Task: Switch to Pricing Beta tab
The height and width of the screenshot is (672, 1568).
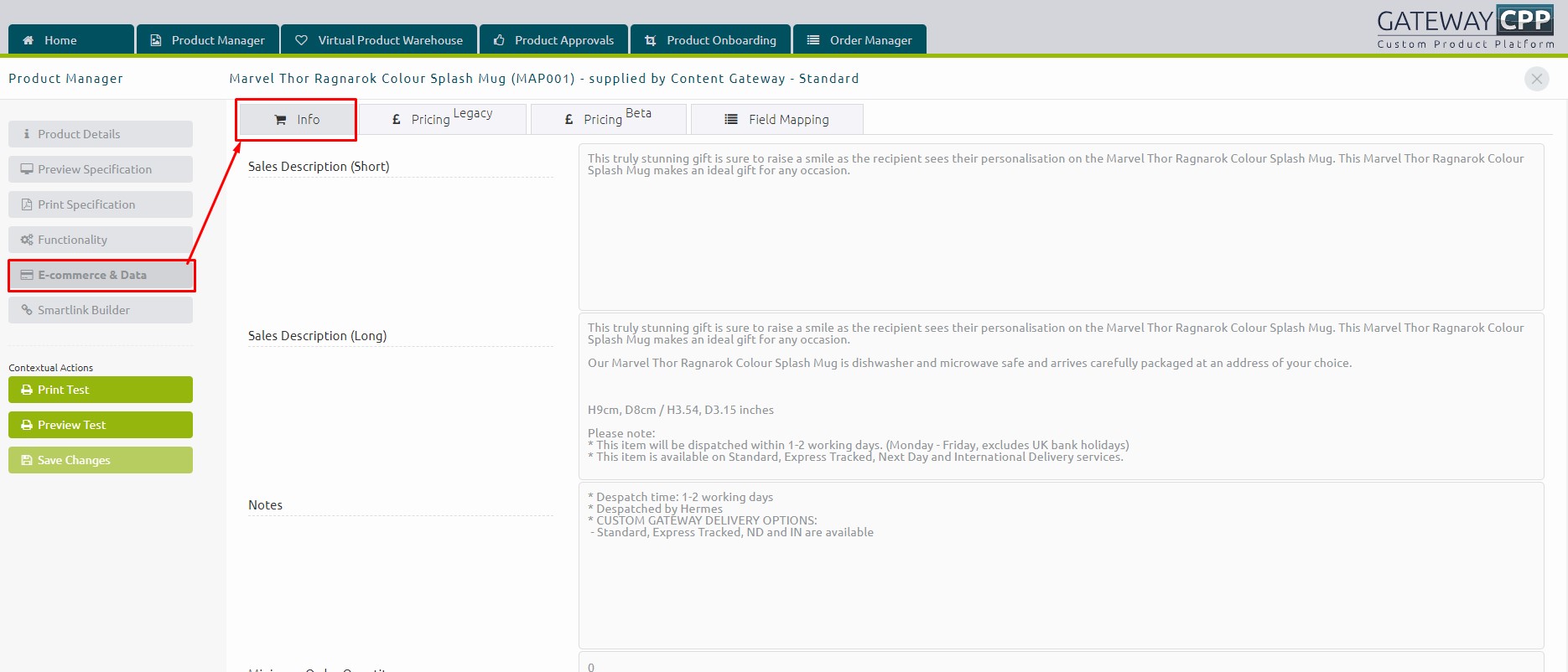Action: click(x=609, y=119)
